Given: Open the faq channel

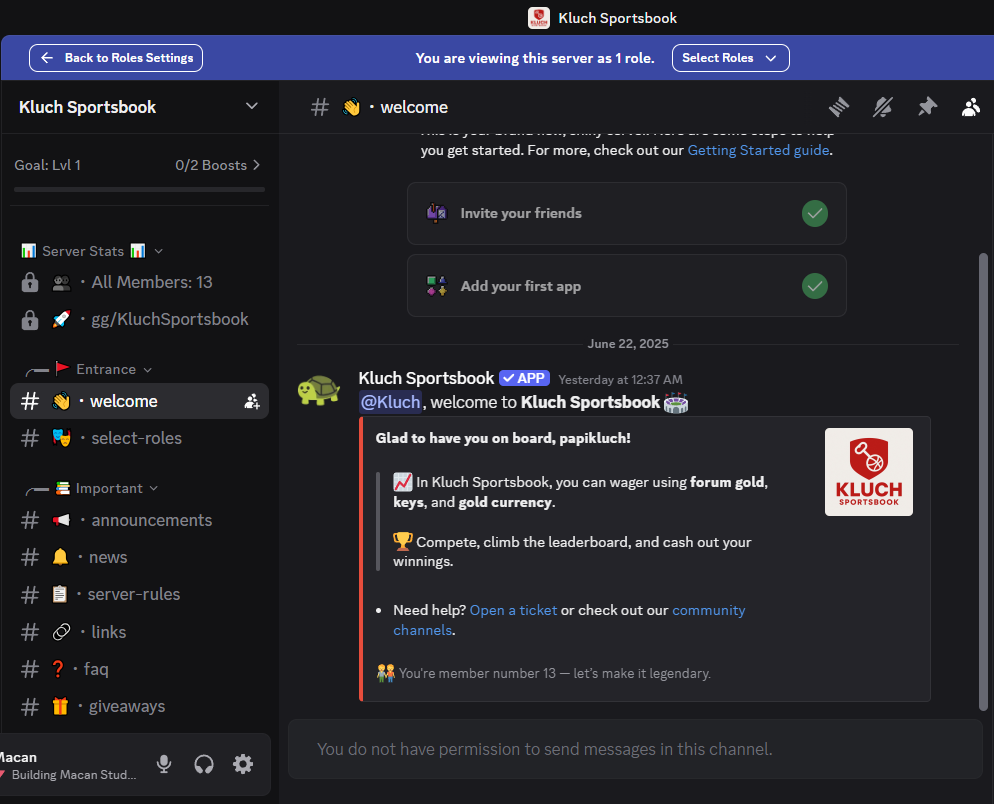Looking at the screenshot, I should (139, 669).
